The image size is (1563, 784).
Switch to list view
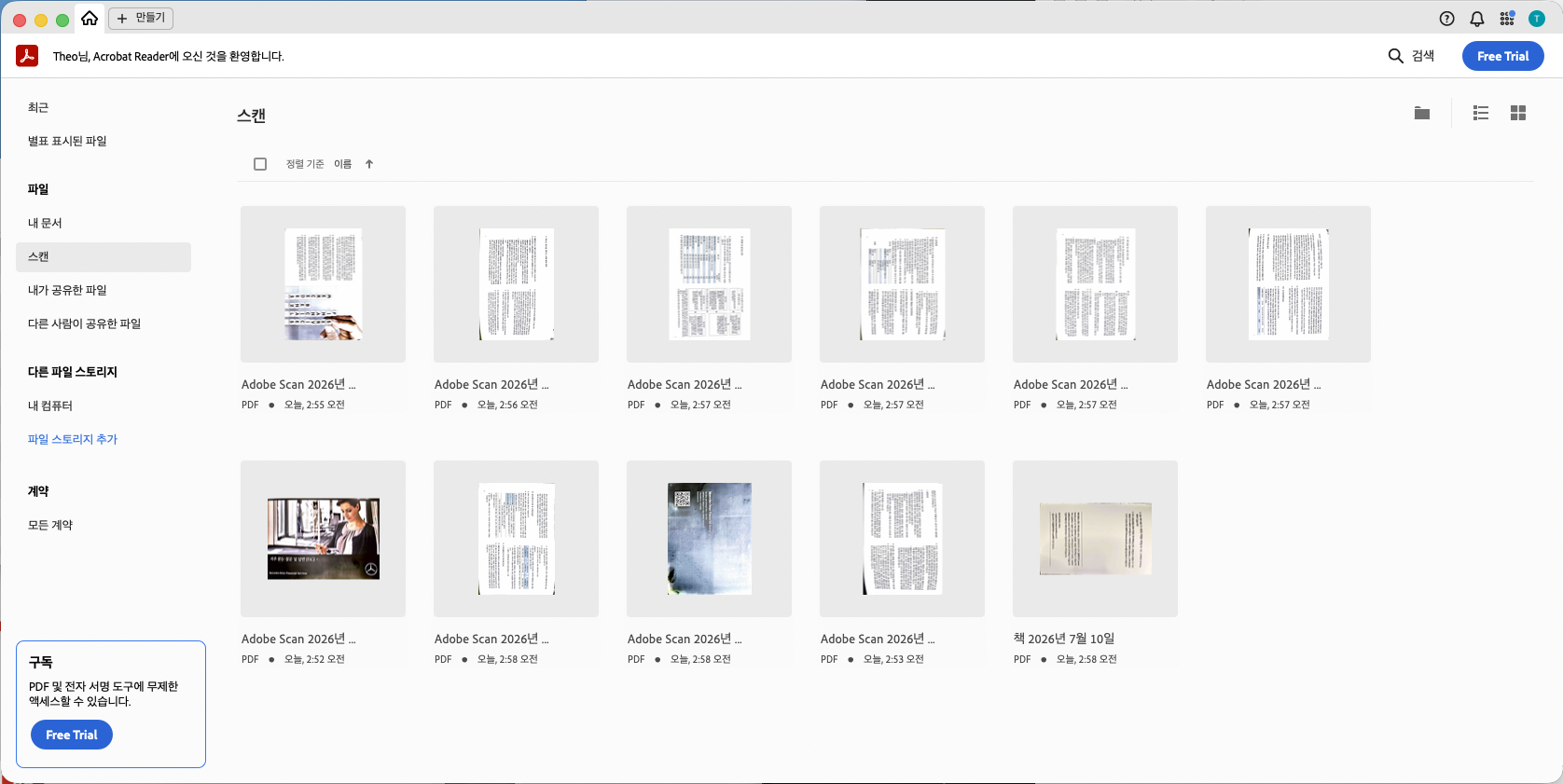point(1481,113)
